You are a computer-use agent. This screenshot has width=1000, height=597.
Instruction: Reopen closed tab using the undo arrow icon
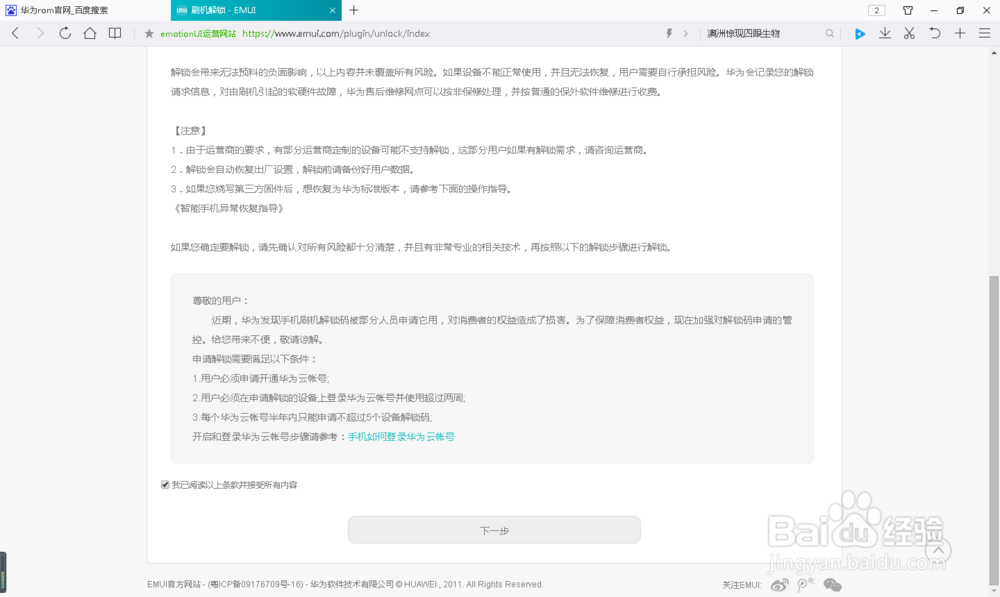(x=936, y=33)
